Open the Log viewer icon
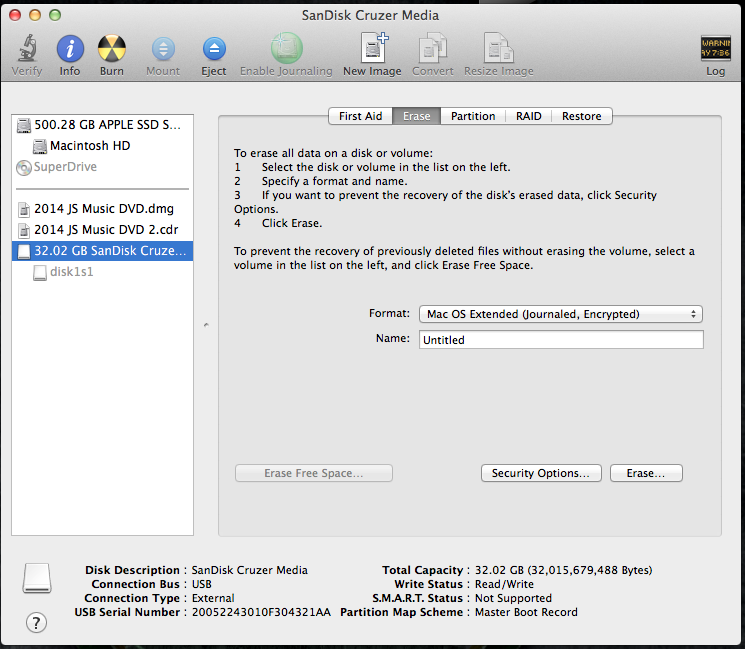 (716, 48)
